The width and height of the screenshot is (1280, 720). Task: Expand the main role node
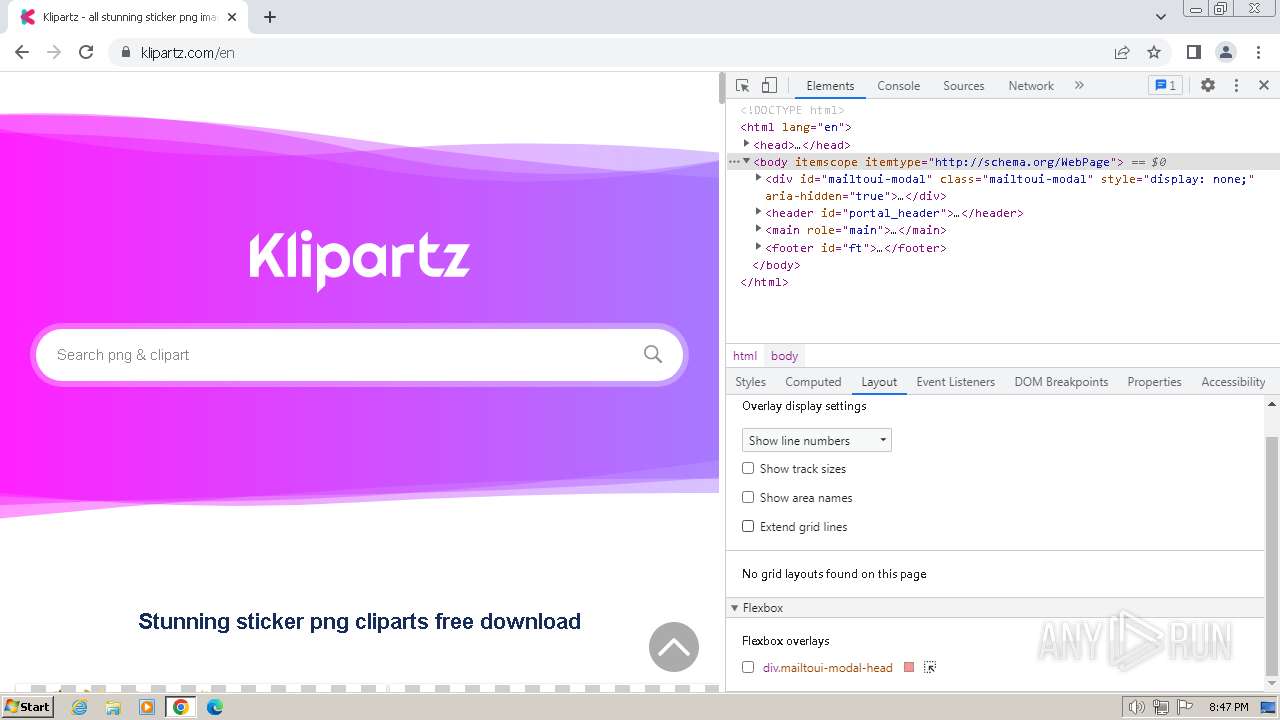(x=759, y=229)
